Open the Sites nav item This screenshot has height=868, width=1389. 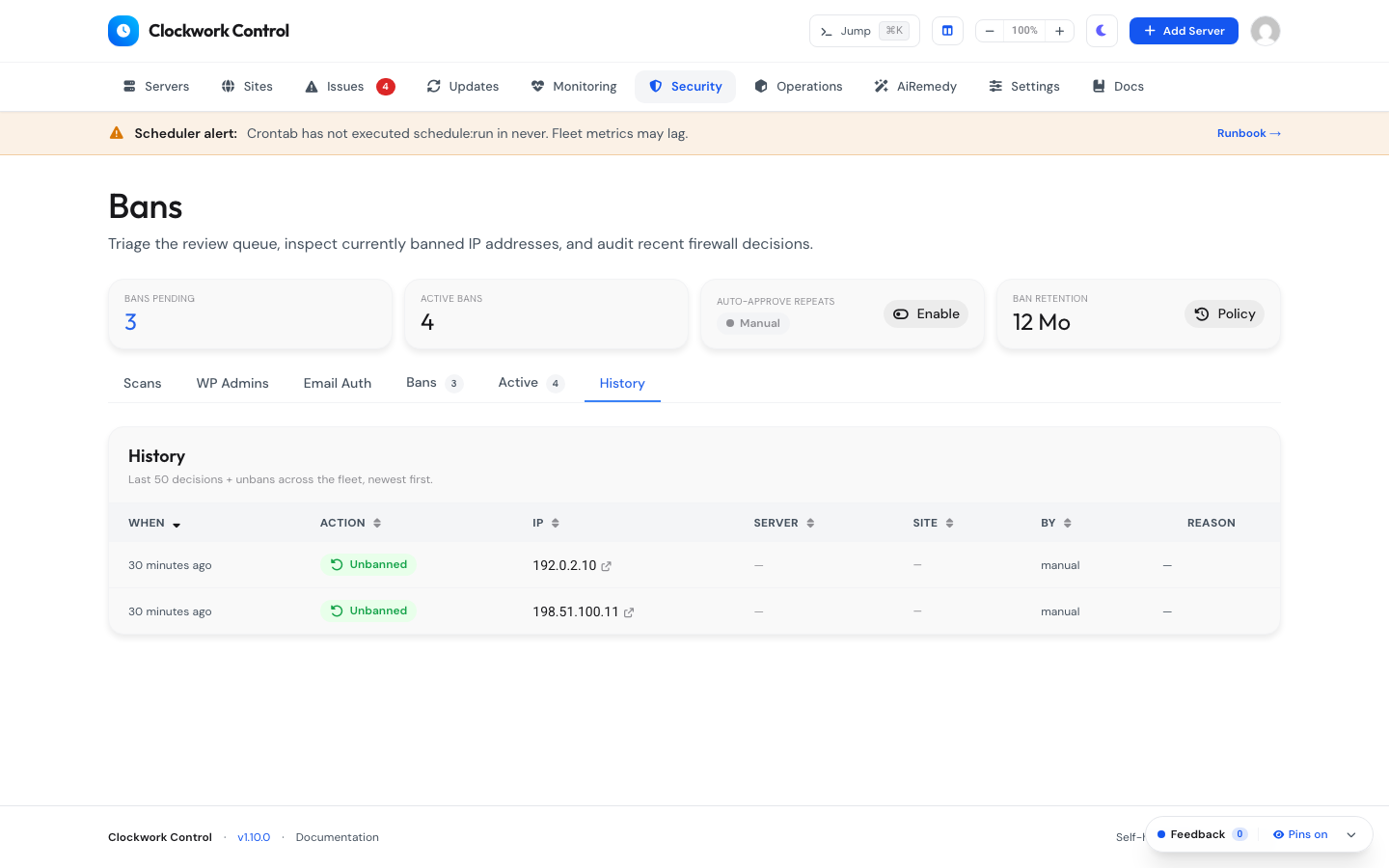coord(247,87)
